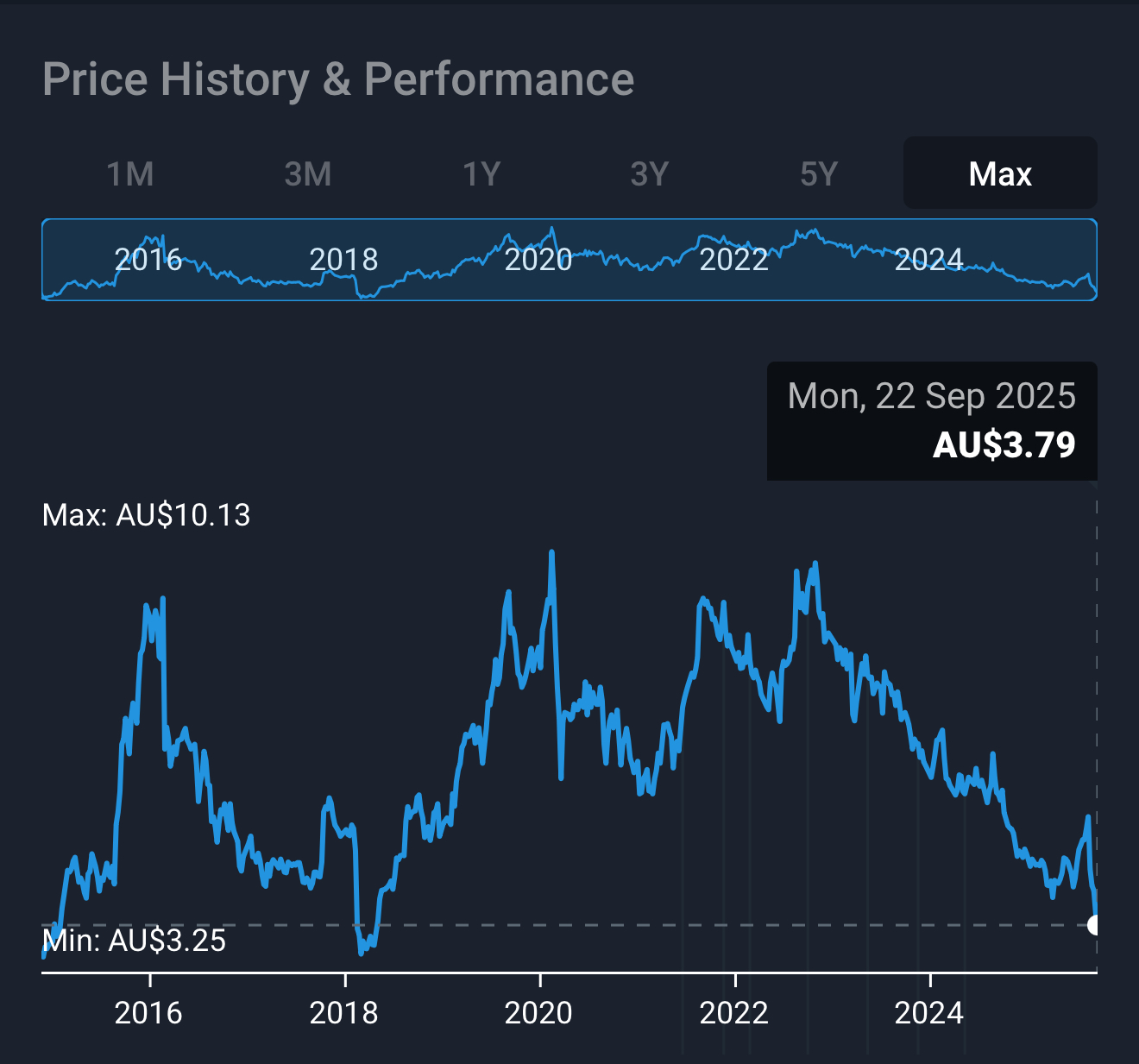Select the 3Y time range tab

[x=650, y=174]
